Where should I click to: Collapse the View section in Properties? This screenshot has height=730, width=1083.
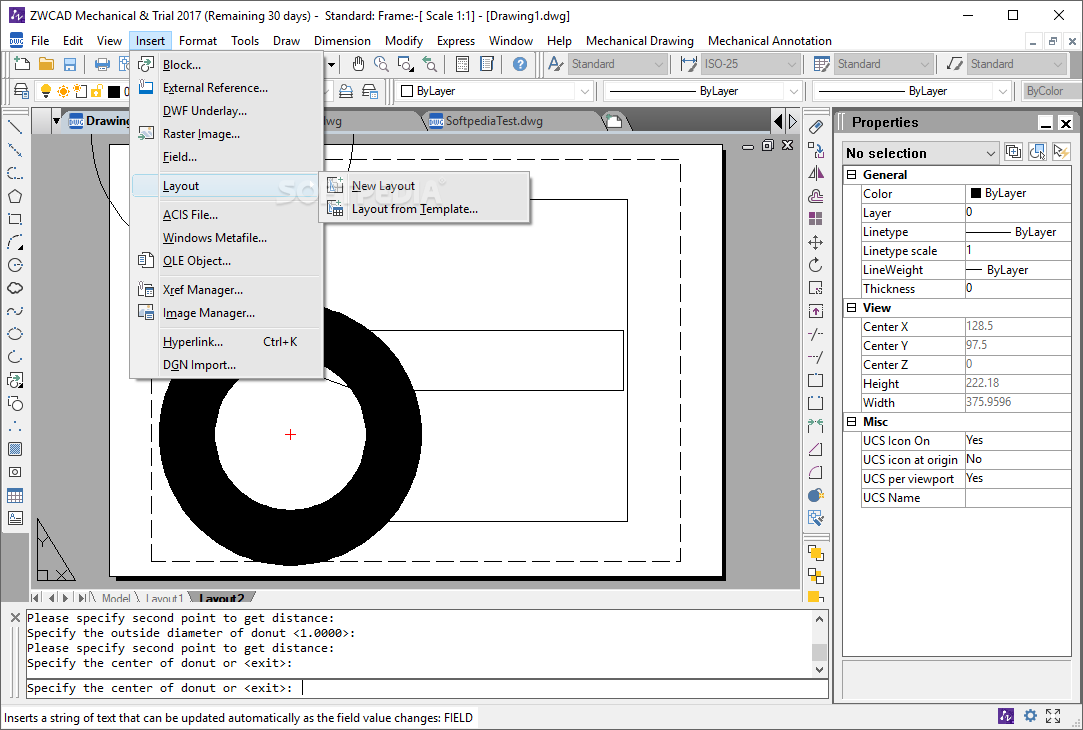(x=852, y=307)
